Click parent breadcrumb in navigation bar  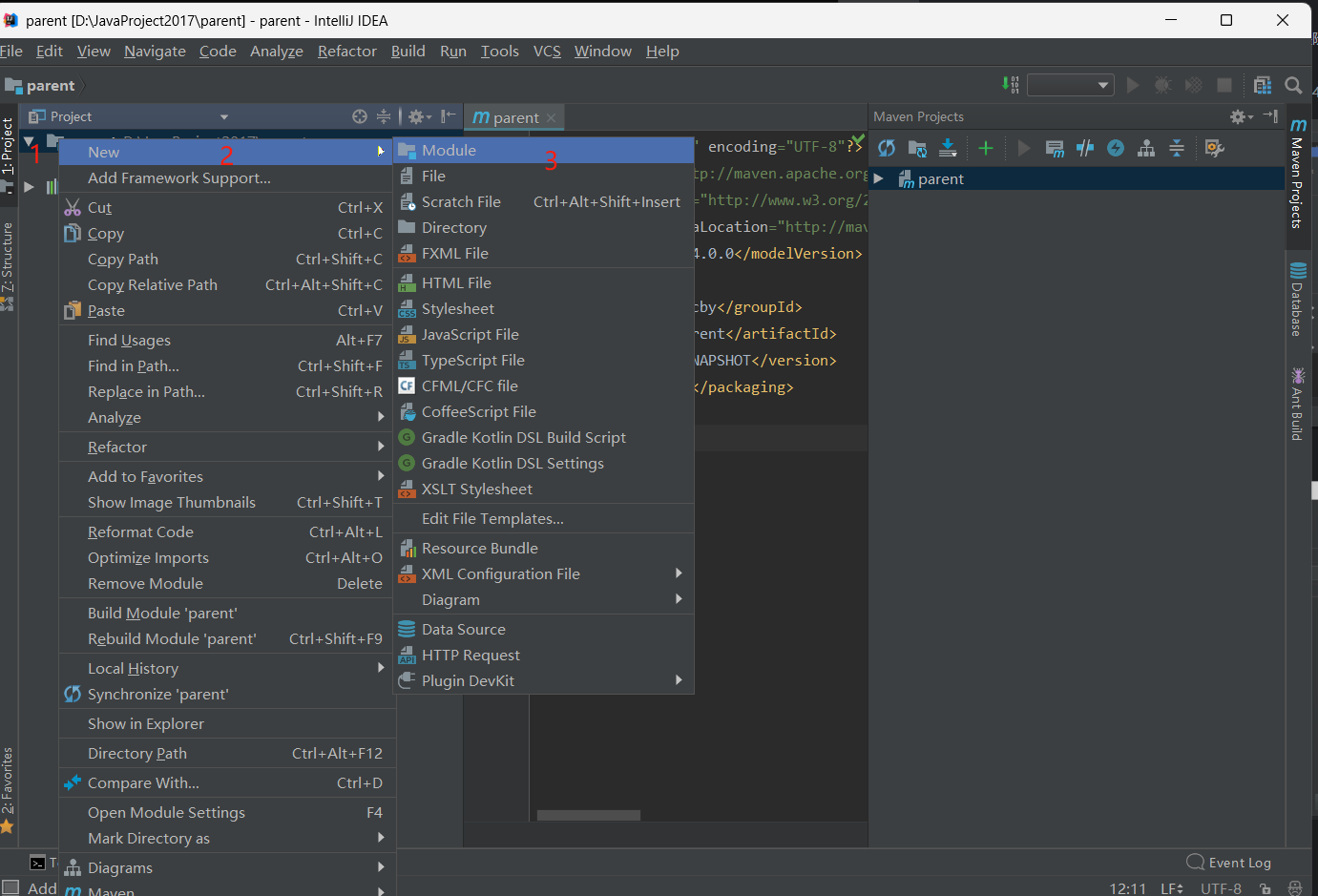click(x=40, y=86)
